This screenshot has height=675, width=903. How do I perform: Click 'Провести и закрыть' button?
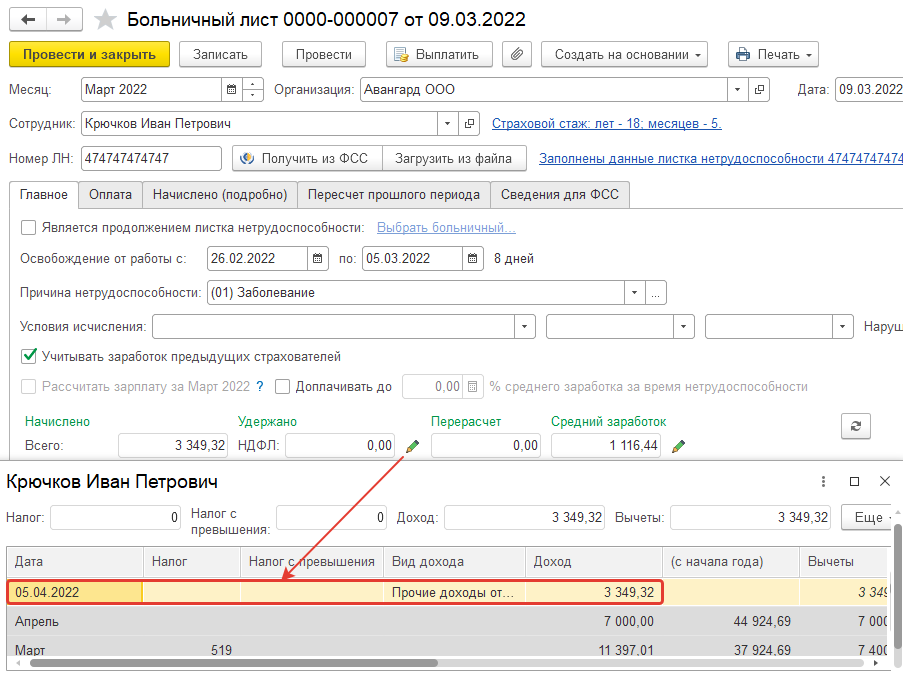pyautogui.click(x=89, y=54)
